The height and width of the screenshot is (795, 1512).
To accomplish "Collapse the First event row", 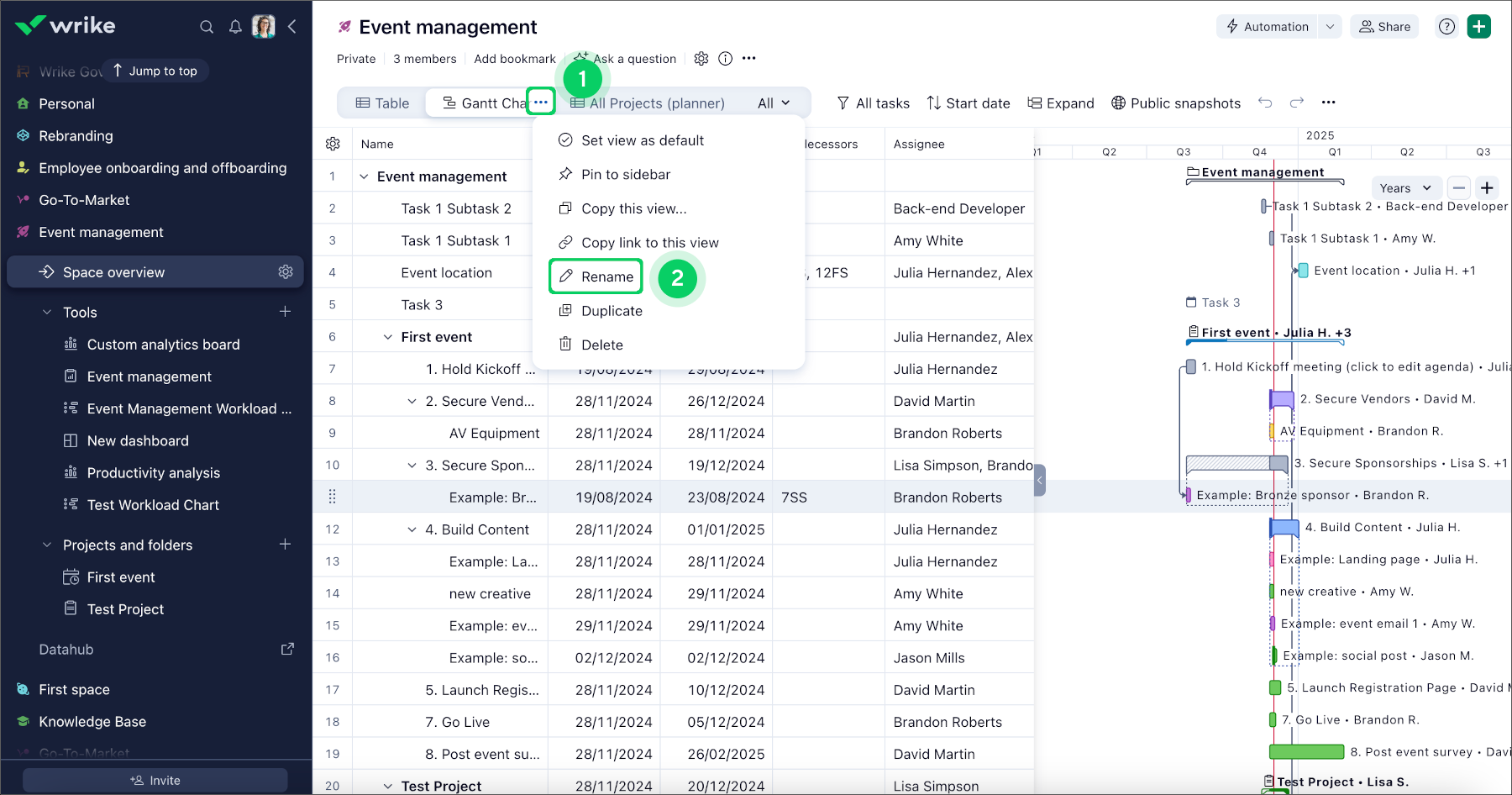I will click(x=388, y=337).
